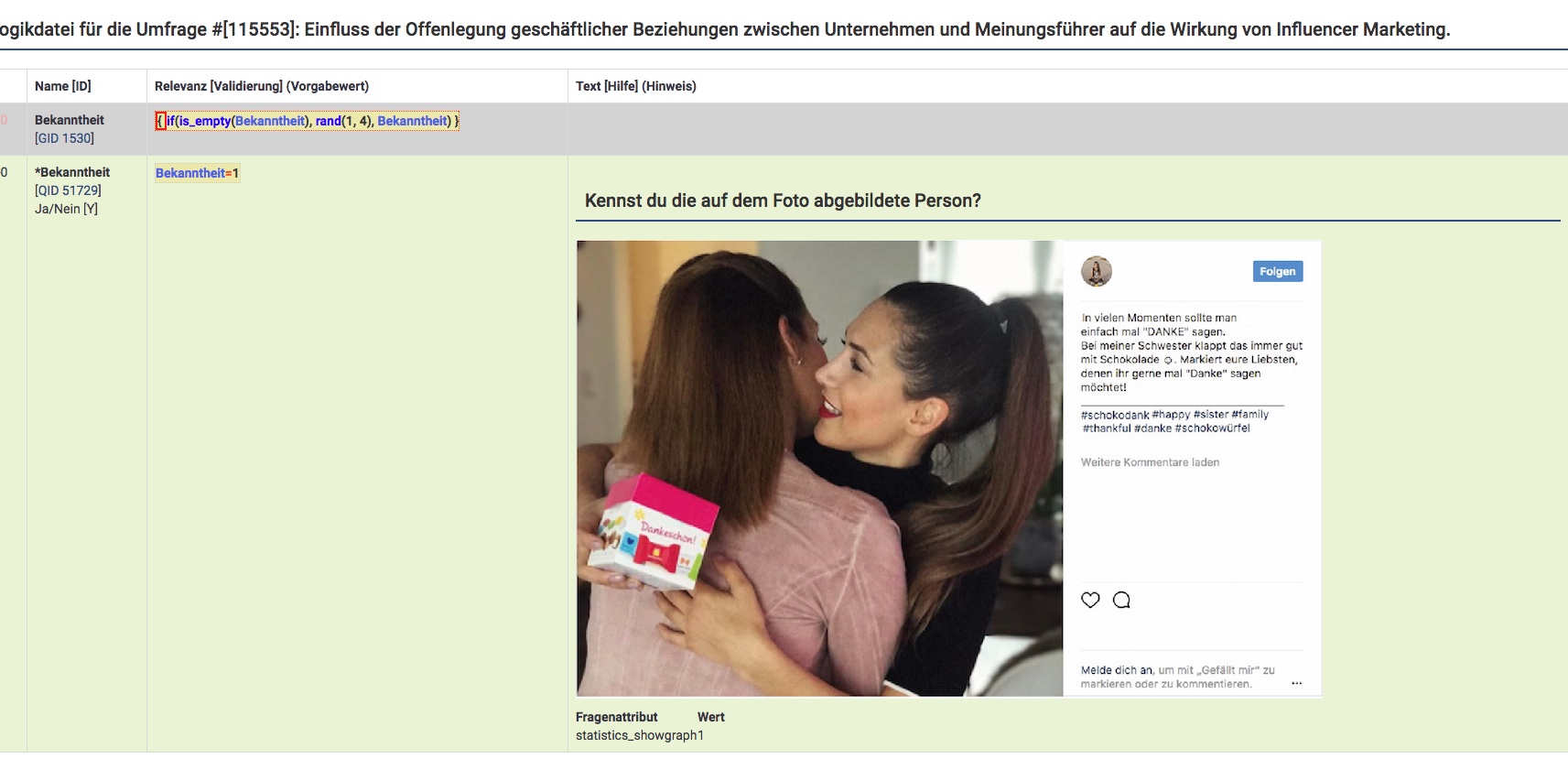Click the is_empty function in the expression
This screenshot has width=1568, height=759.
pyautogui.click(x=203, y=121)
